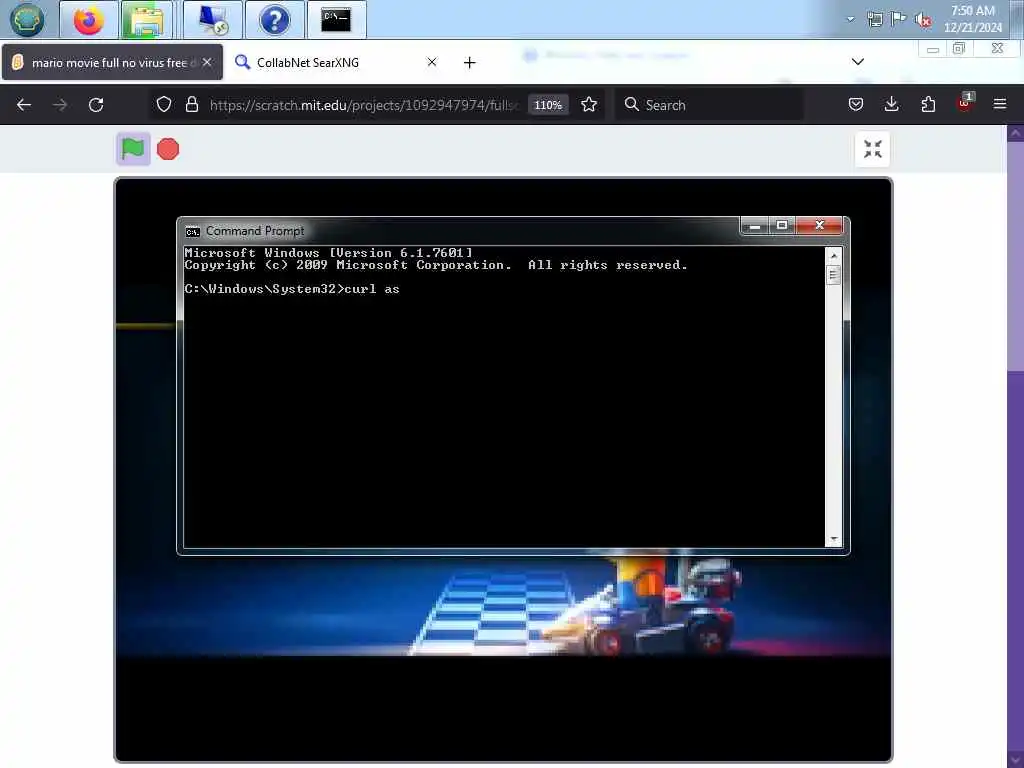Screen dimensions: 1024x768
Task: Restore down the Firefox window
Action: (959, 49)
